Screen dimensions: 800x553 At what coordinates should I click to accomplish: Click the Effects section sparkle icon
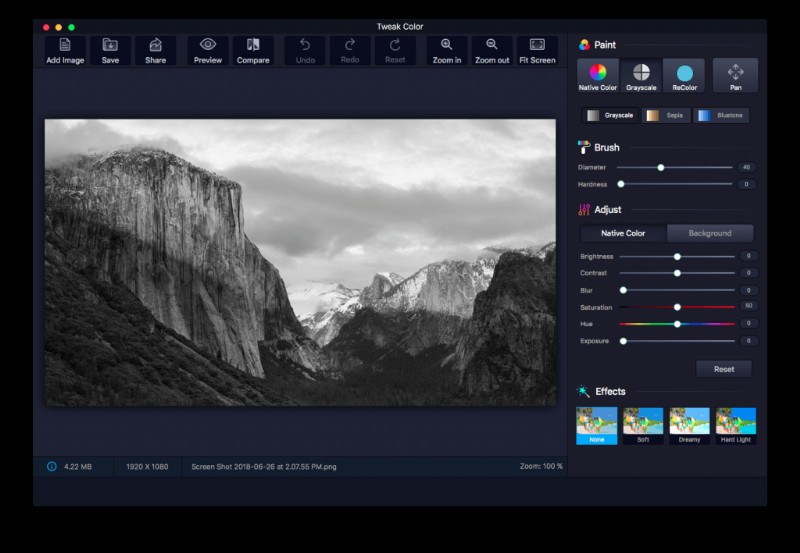[x=583, y=391]
